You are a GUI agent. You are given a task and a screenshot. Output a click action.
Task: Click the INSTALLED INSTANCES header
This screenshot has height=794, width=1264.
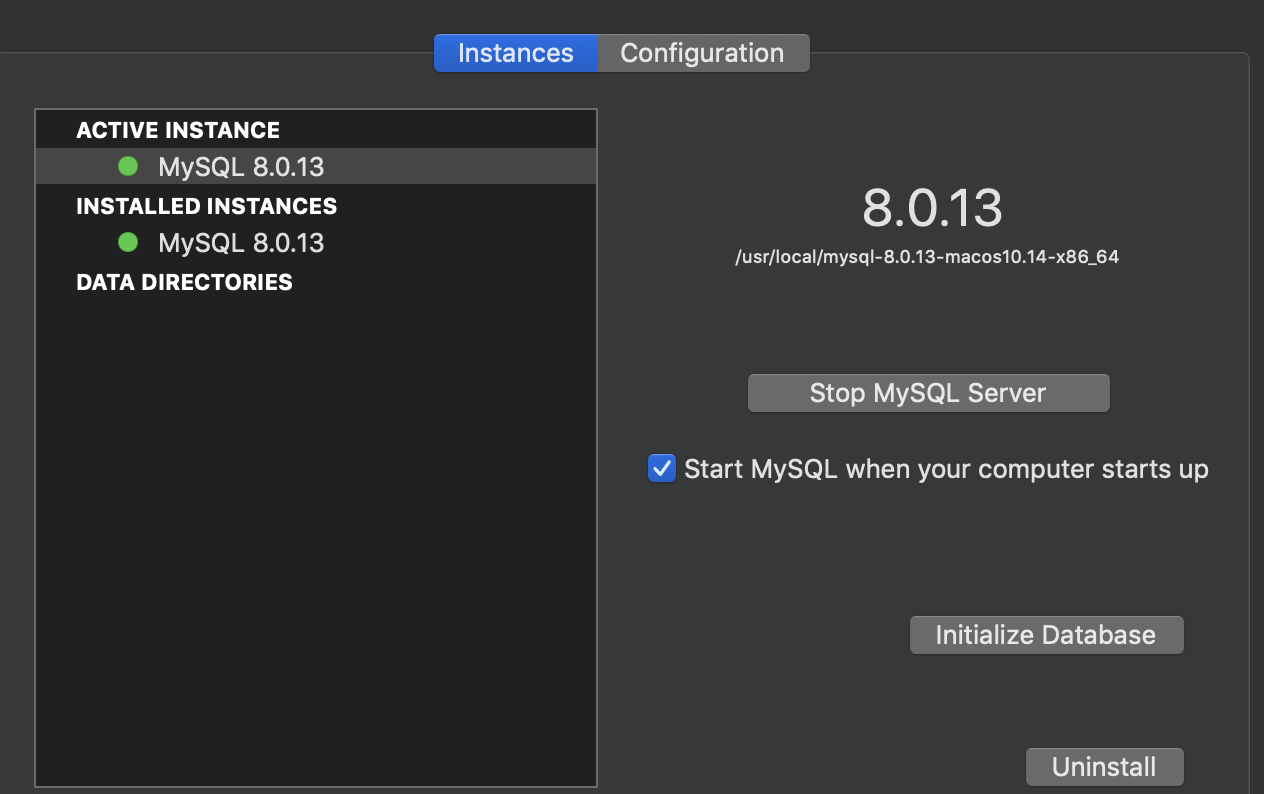[x=207, y=206]
